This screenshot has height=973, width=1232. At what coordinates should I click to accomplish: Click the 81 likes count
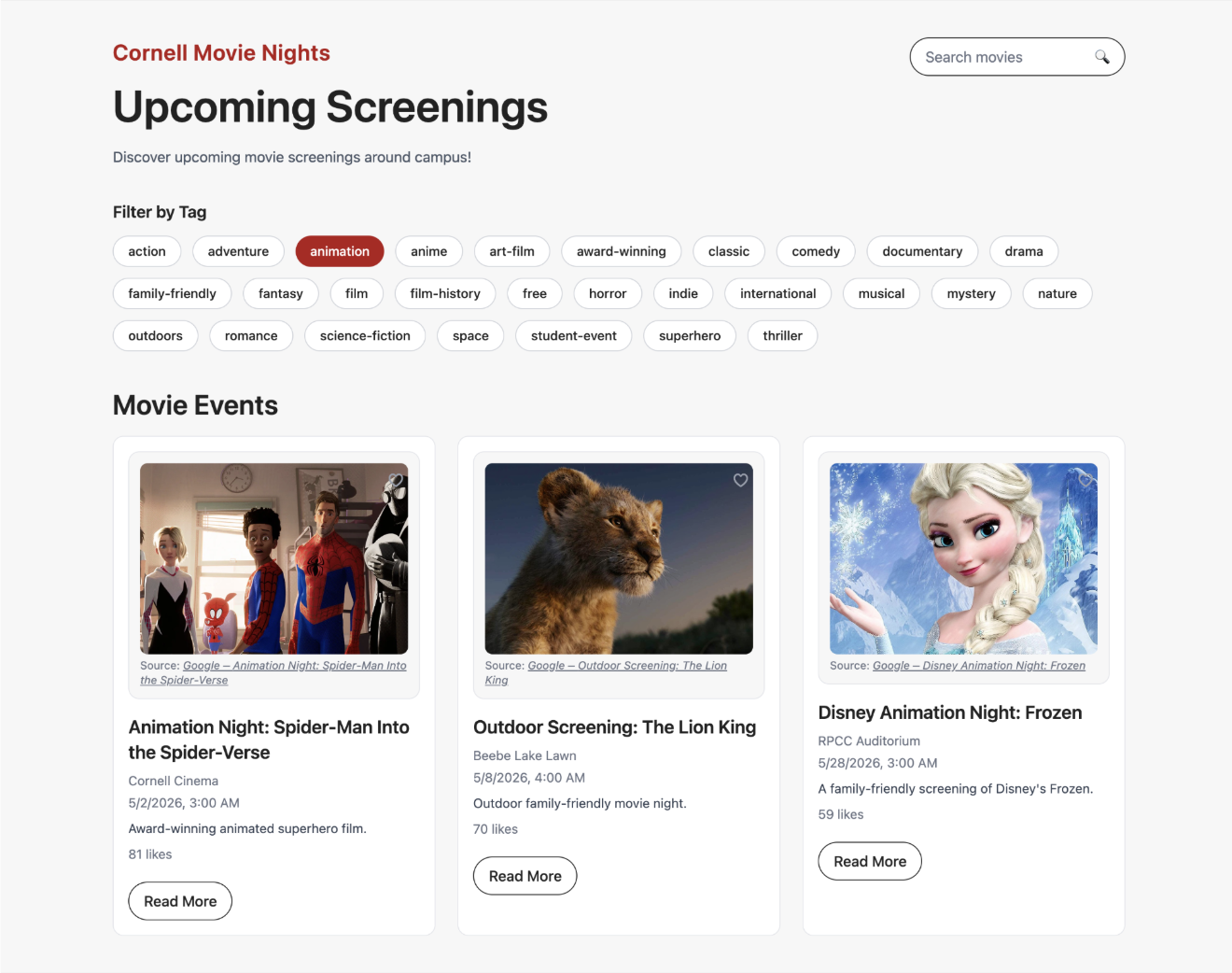coord(150,854)
